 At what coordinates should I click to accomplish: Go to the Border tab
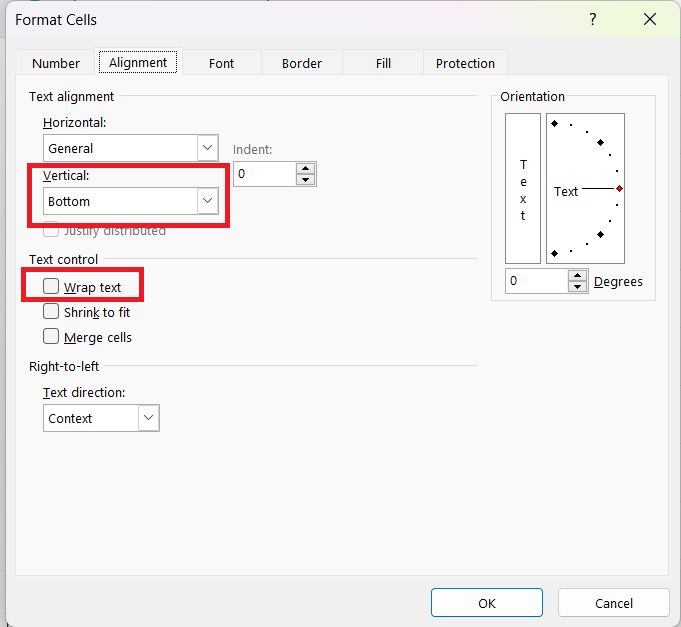302,63
